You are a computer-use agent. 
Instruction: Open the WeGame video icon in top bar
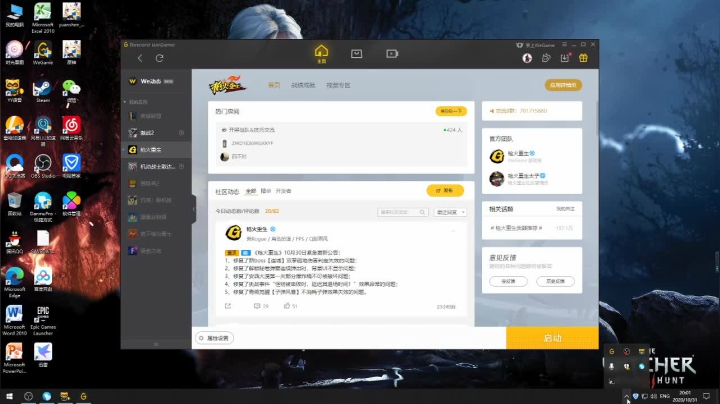pos(392,54)
